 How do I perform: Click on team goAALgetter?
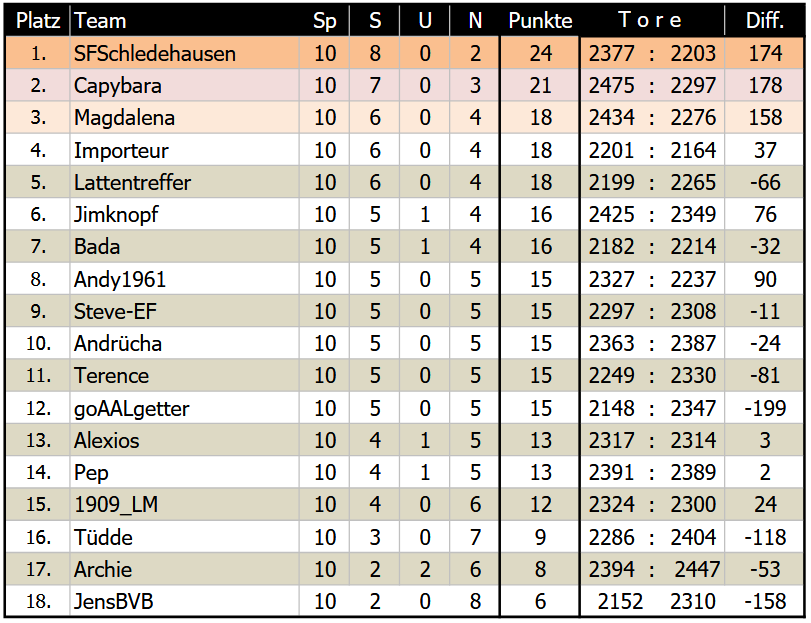[131, 408]
